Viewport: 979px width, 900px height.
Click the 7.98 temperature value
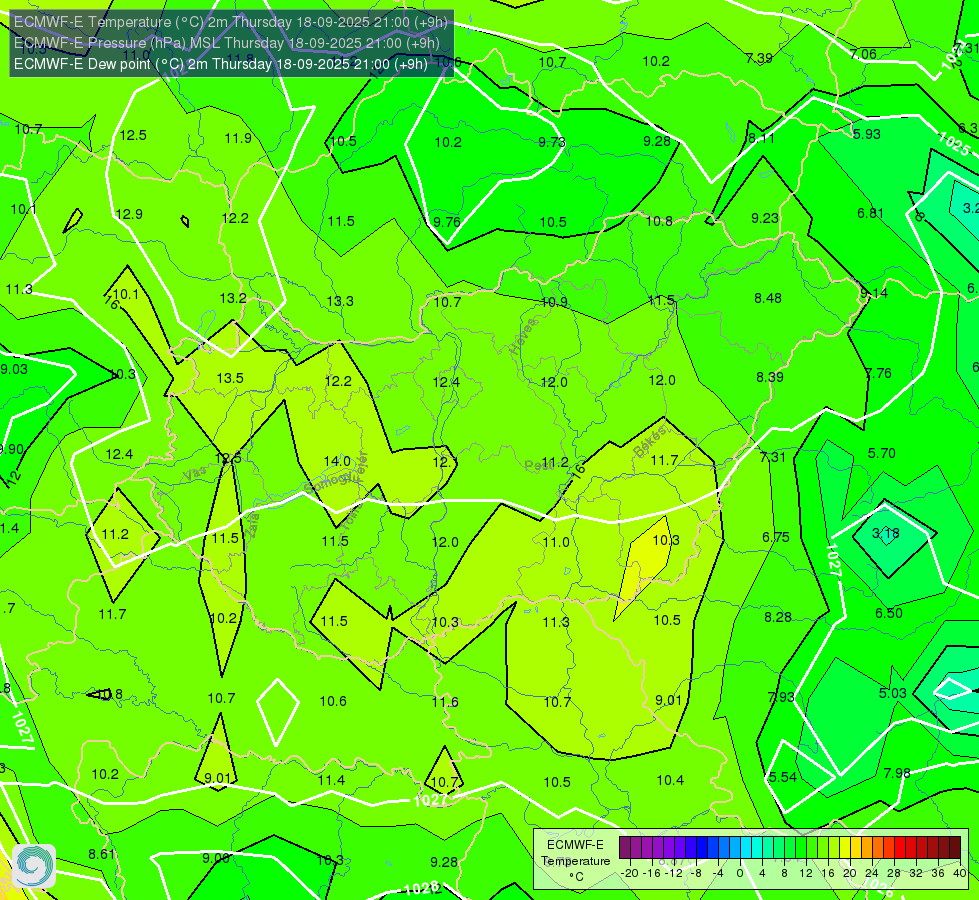pos(897,773)
